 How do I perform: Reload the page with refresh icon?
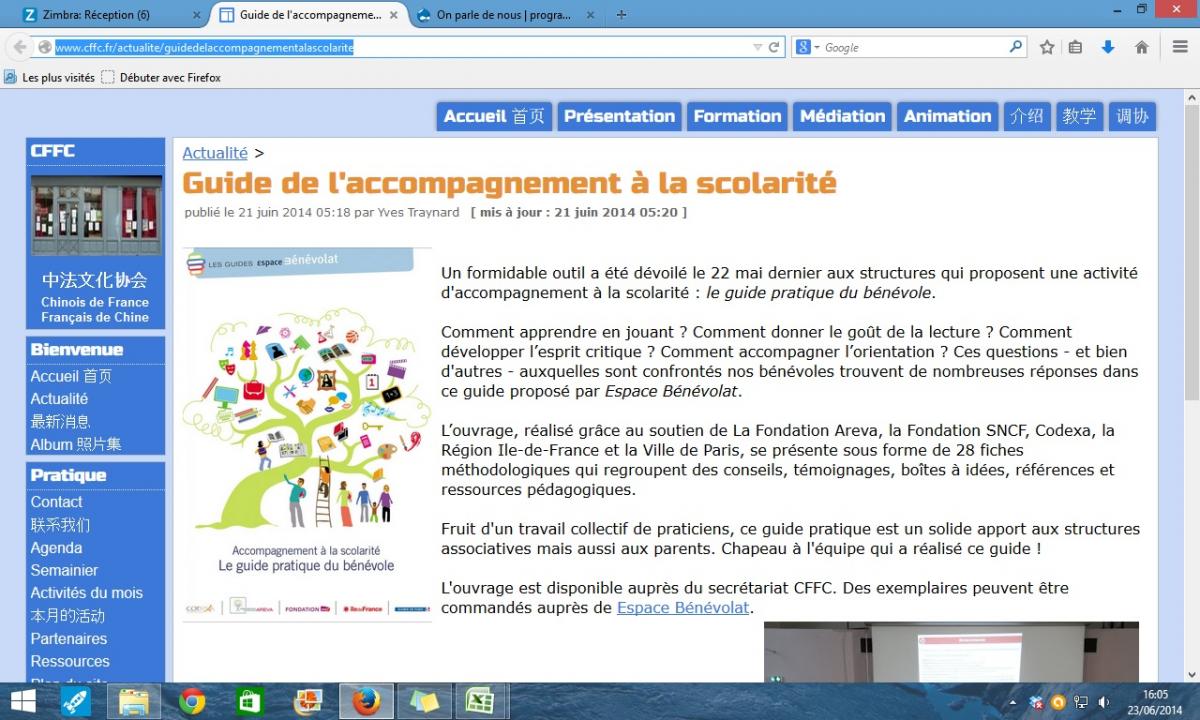click(774, 47)
